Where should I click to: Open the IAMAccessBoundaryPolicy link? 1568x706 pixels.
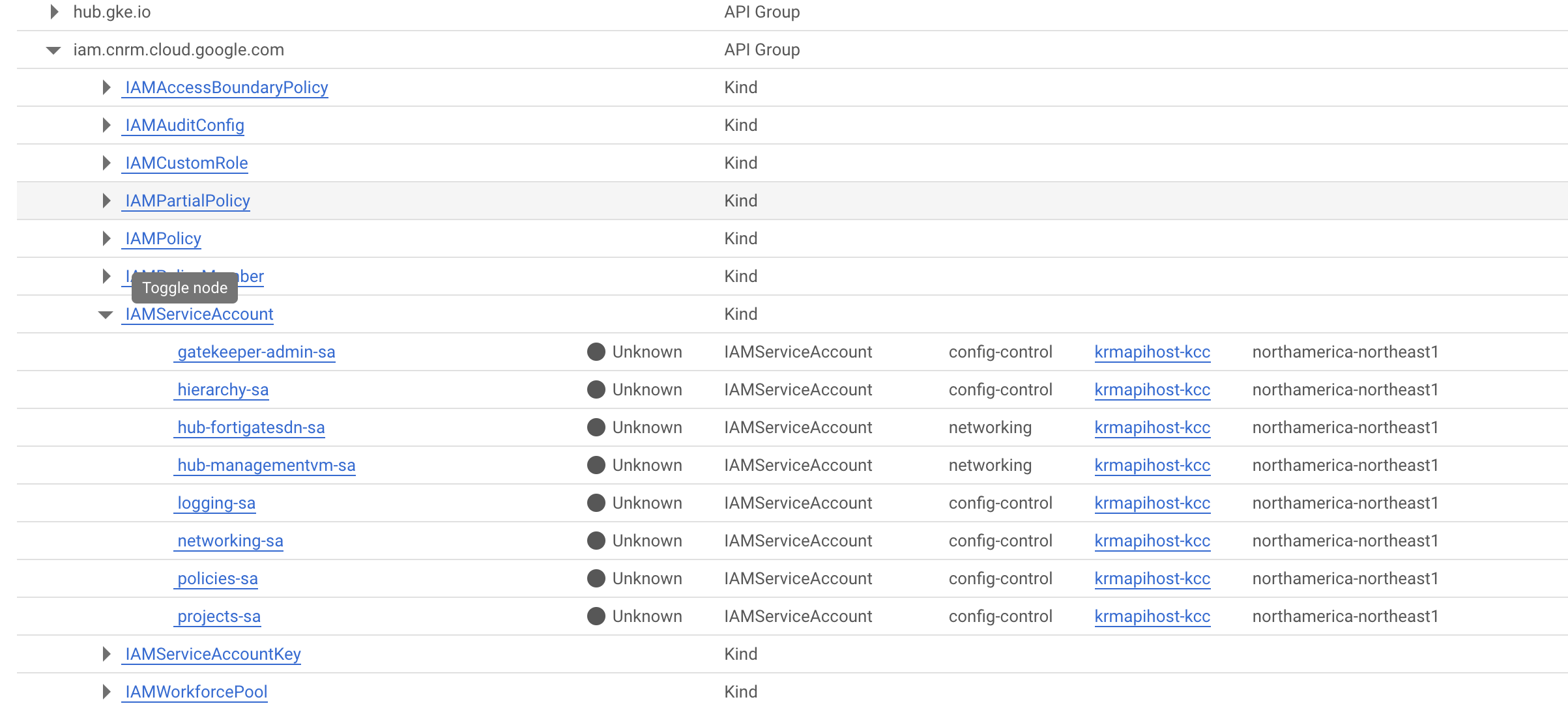pyautogui.click(x=224, y=87)
